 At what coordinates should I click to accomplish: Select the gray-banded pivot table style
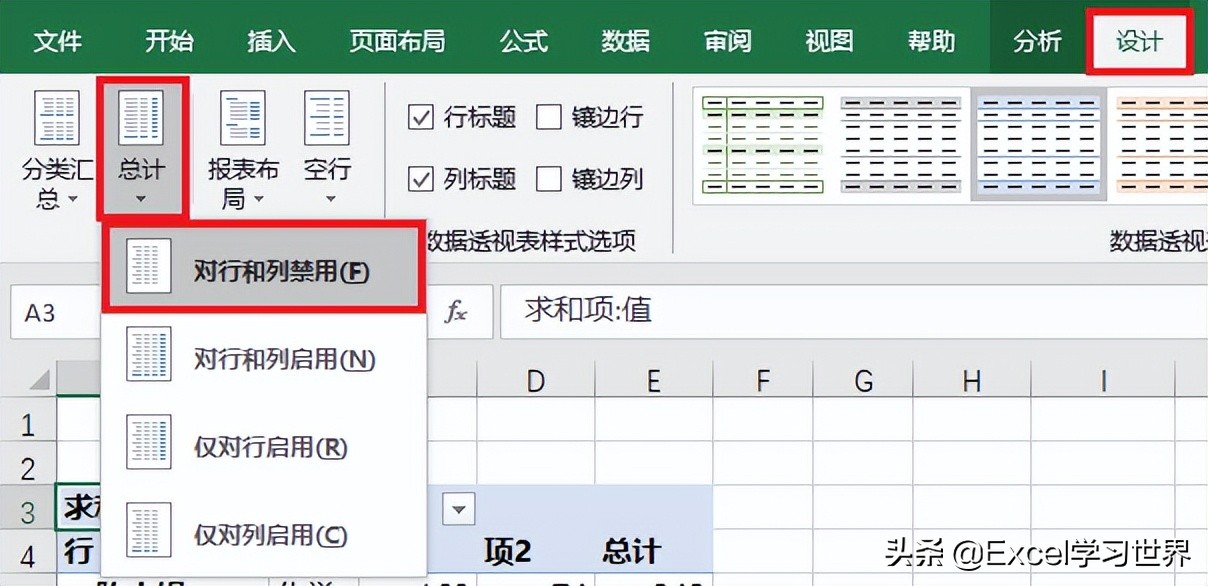(900, 144)
